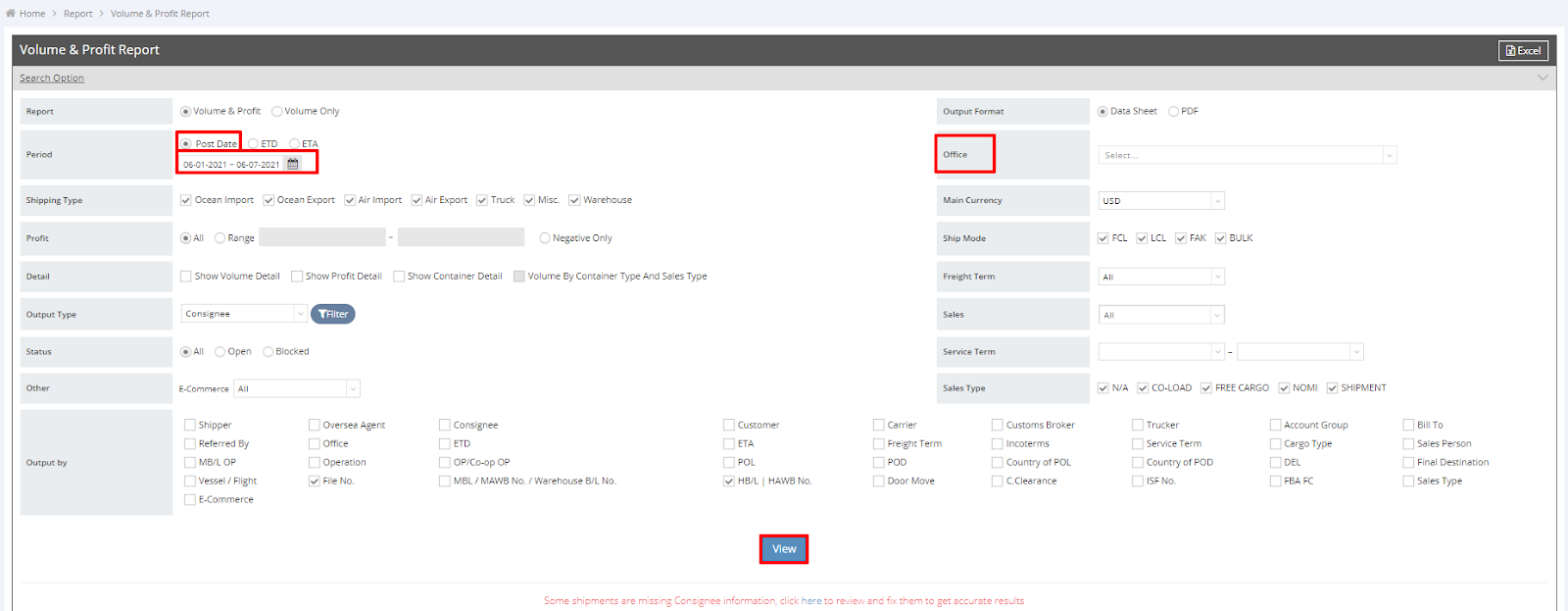Open the Period calendar date picker icon

[x=292, y=164]
